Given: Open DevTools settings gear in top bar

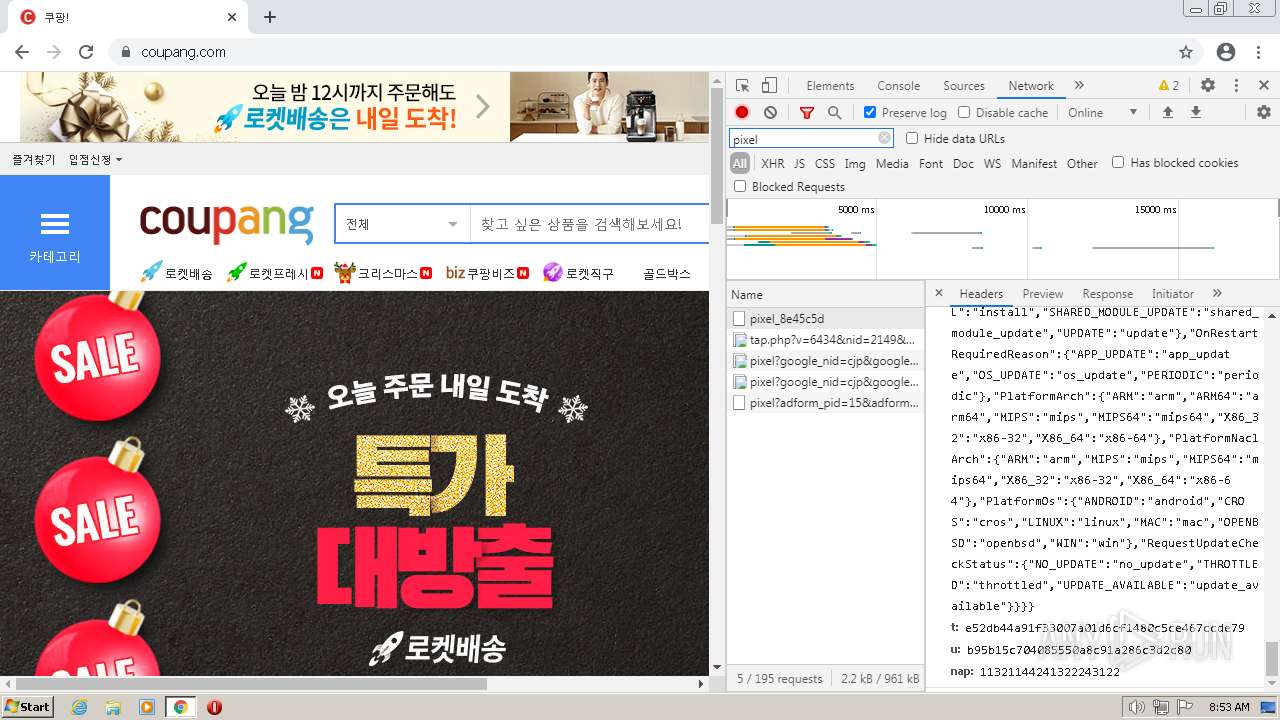Looking at the screenshot, I should click(x=1208, y=86).
